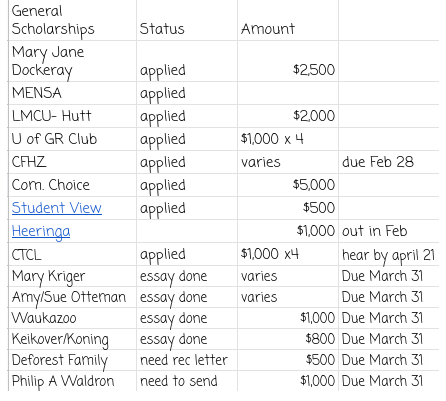Select the Amount column header cell

(288, 20)
